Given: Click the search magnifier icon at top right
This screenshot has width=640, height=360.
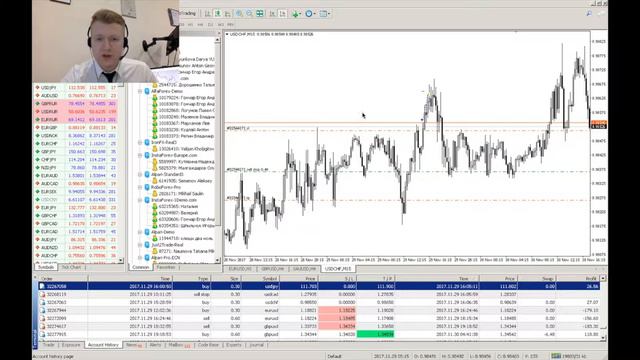Looking at the screenshot, I should click(x=589, y=13).
